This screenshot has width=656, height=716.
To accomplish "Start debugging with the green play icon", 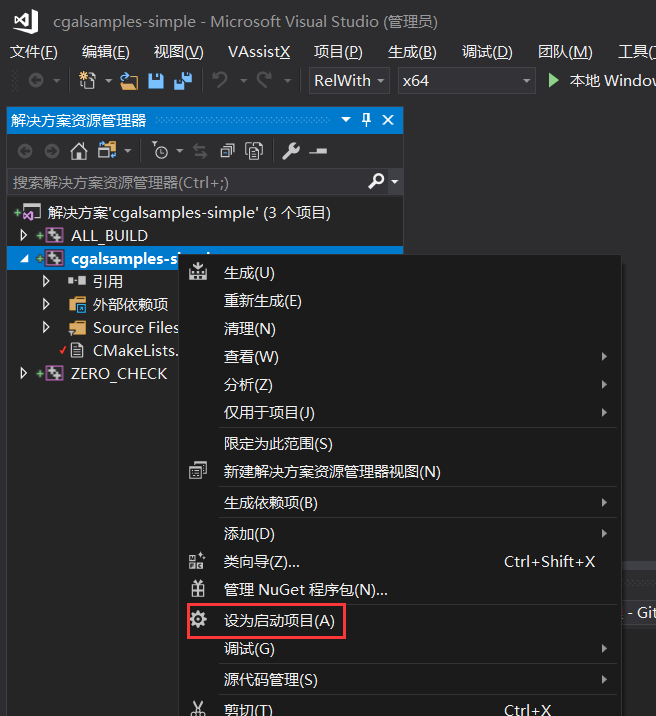I will tap(553, 80).
